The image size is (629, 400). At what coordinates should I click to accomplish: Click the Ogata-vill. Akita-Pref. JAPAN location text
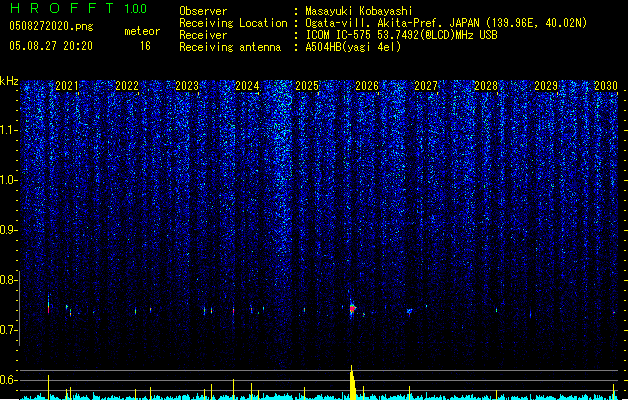(446, 23)
